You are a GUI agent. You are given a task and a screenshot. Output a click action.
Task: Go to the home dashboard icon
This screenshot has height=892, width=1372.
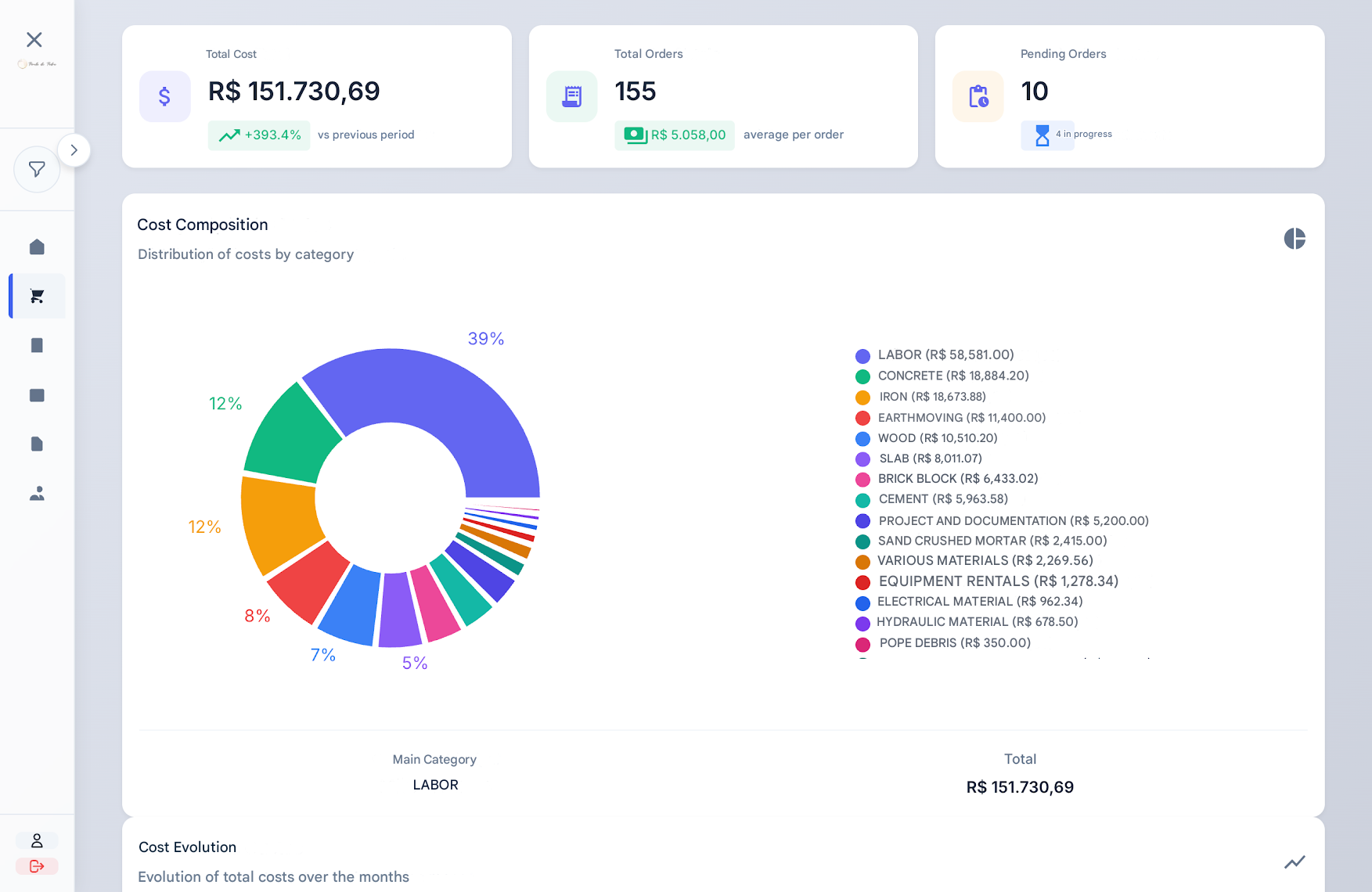coord(37,247)
